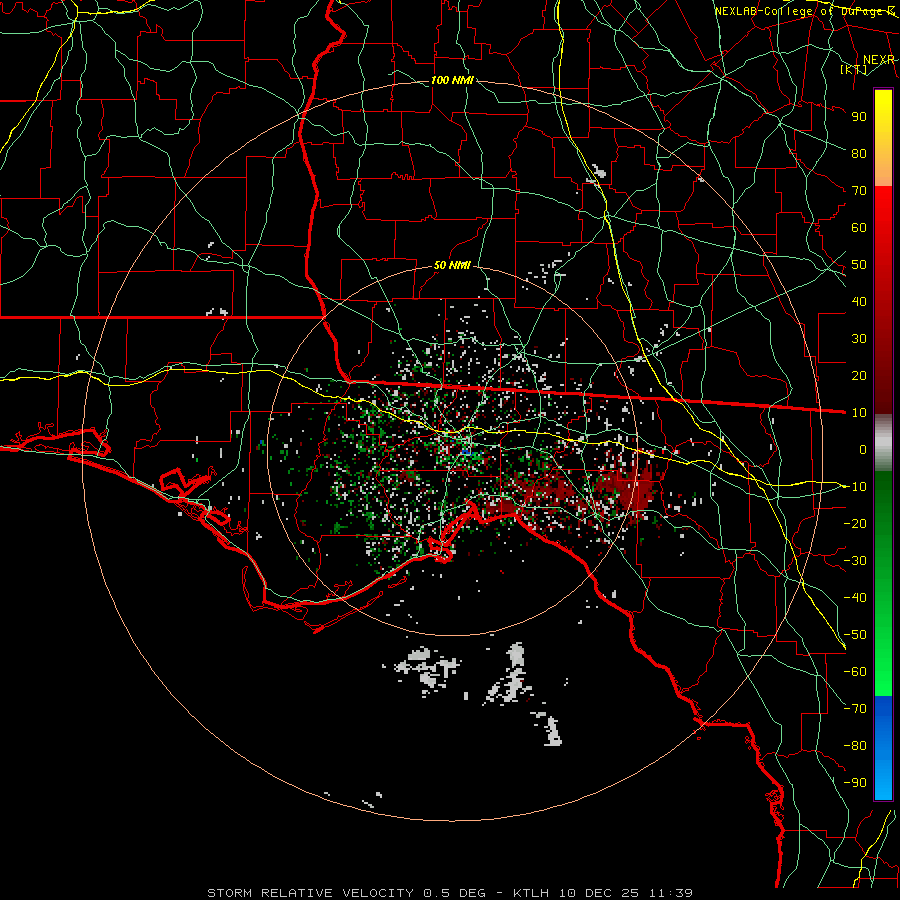The height and width of the screenshot is (900, 900).
Task: Click the "-40" value on the velocity scale
Action: point(855,598)
